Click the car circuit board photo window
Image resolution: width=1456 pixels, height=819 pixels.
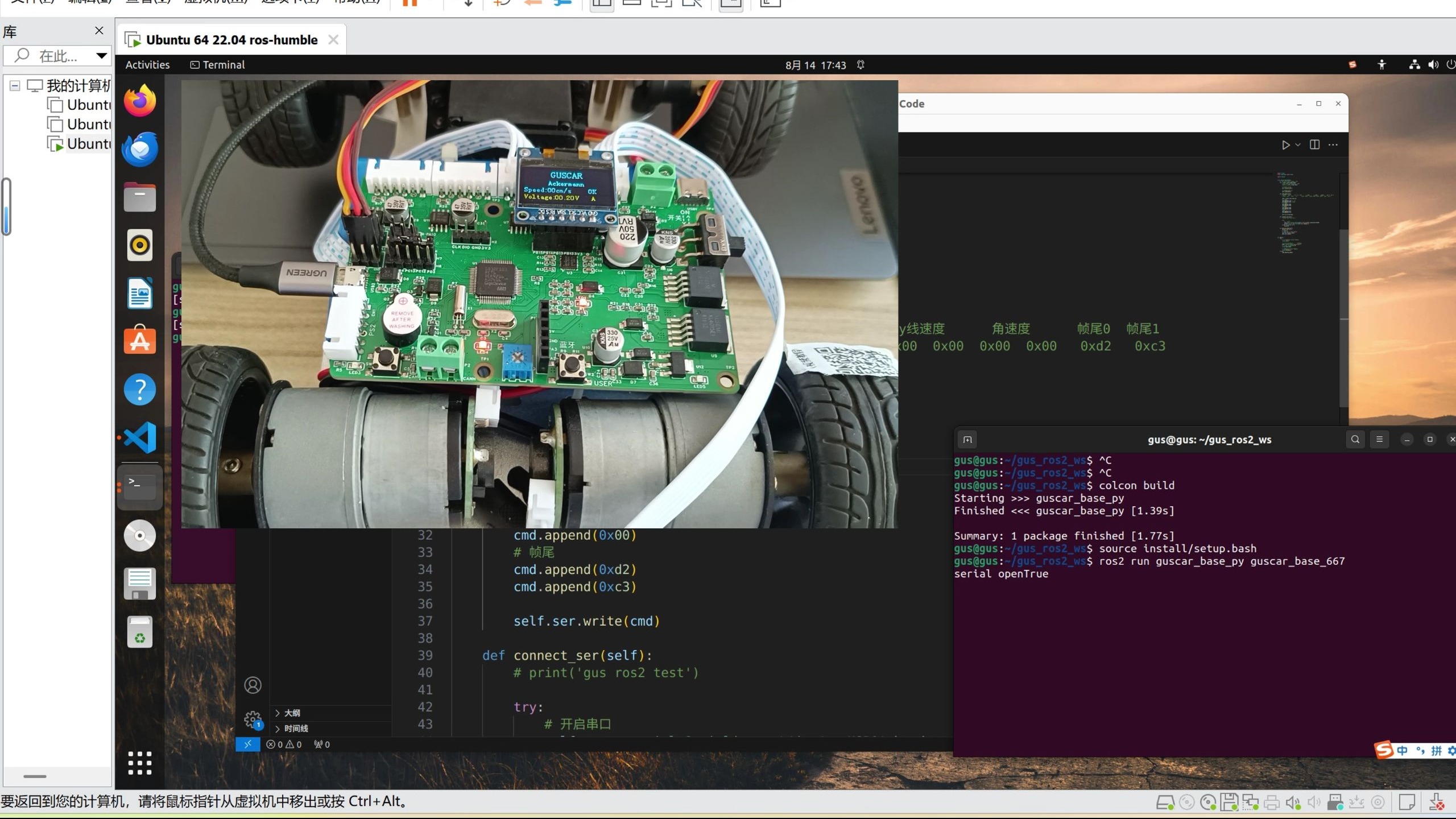540,304
